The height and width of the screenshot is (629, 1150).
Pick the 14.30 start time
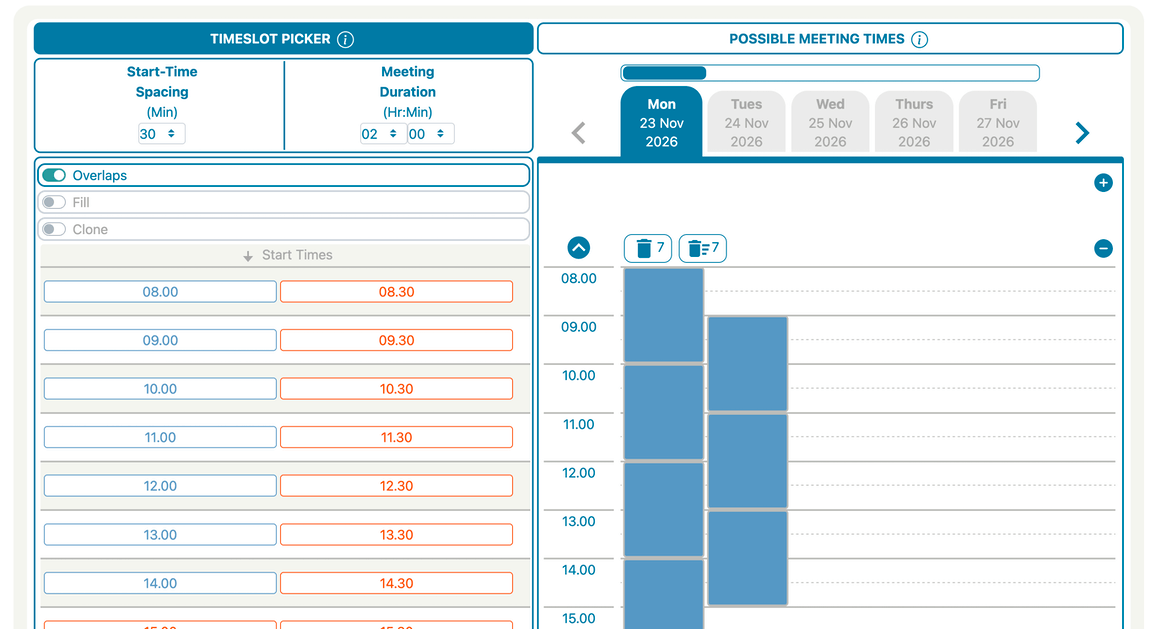click(396, 584)
